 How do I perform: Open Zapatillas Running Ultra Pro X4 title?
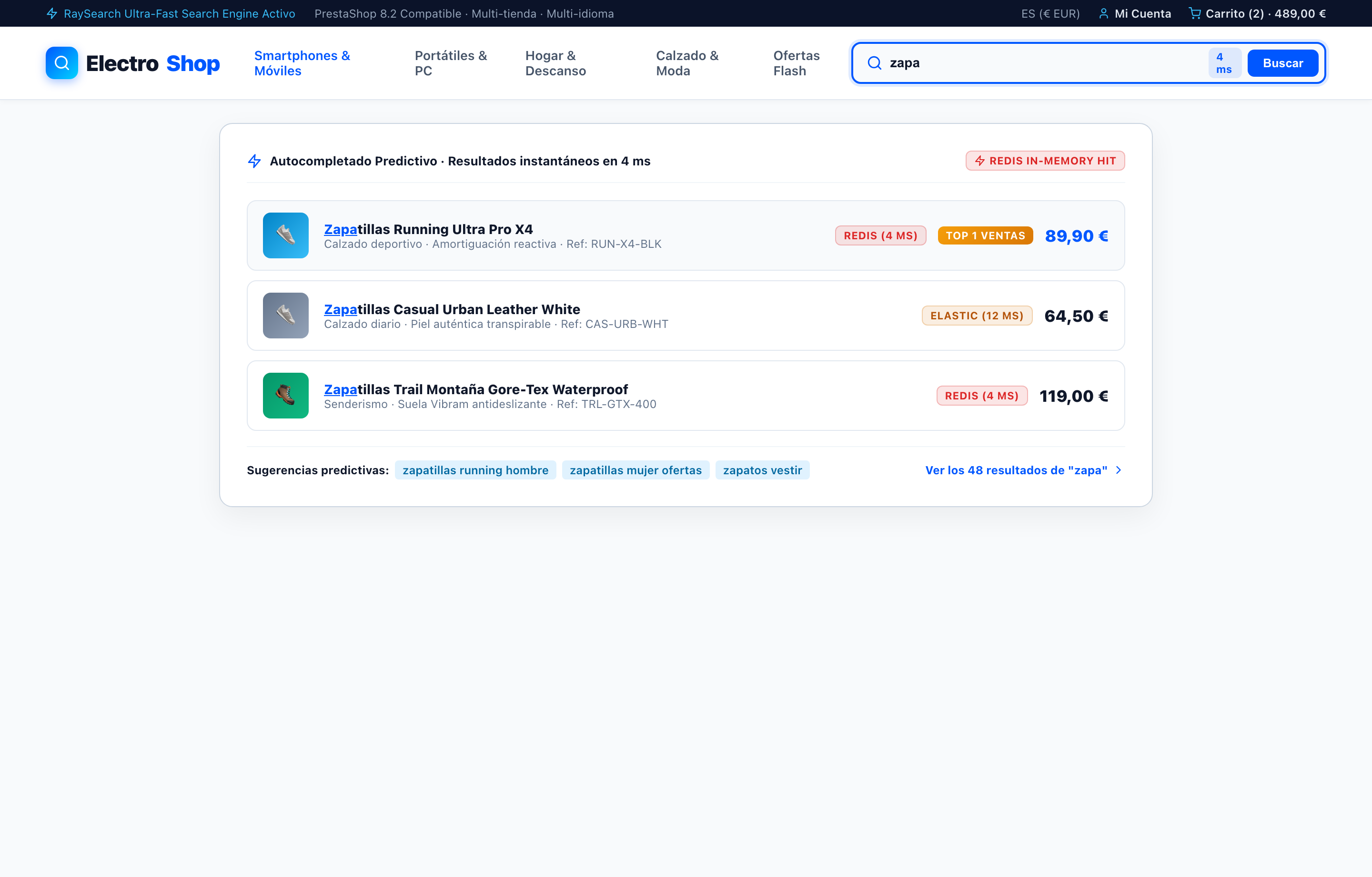[428, 229]
